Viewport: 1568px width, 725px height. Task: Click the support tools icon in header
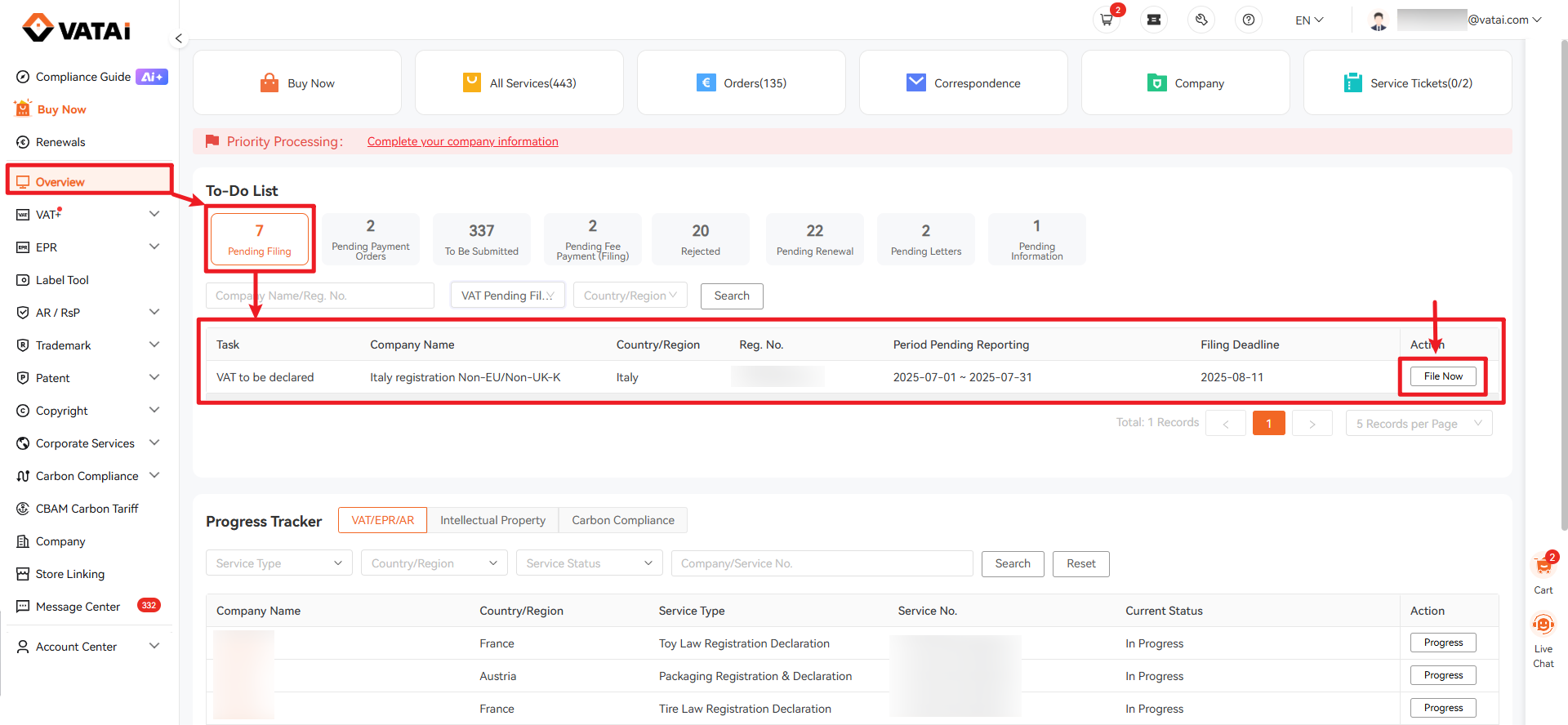tap(1201, 20)
